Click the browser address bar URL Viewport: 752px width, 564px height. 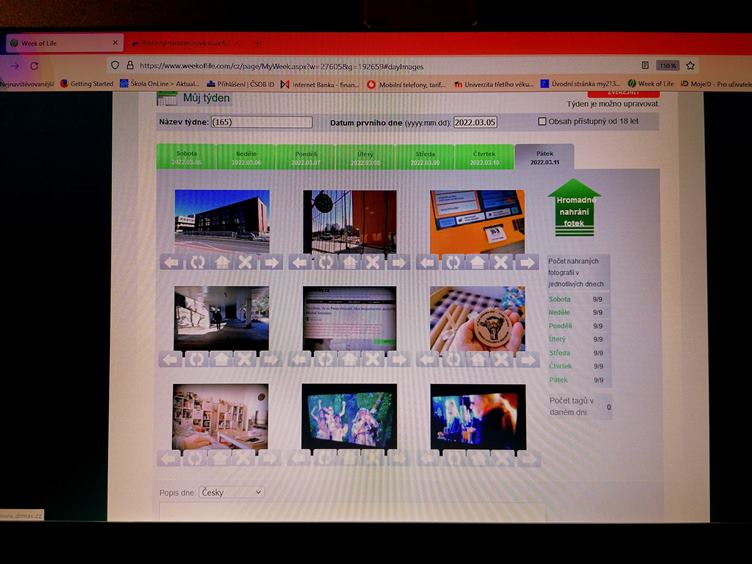point(282,66)
